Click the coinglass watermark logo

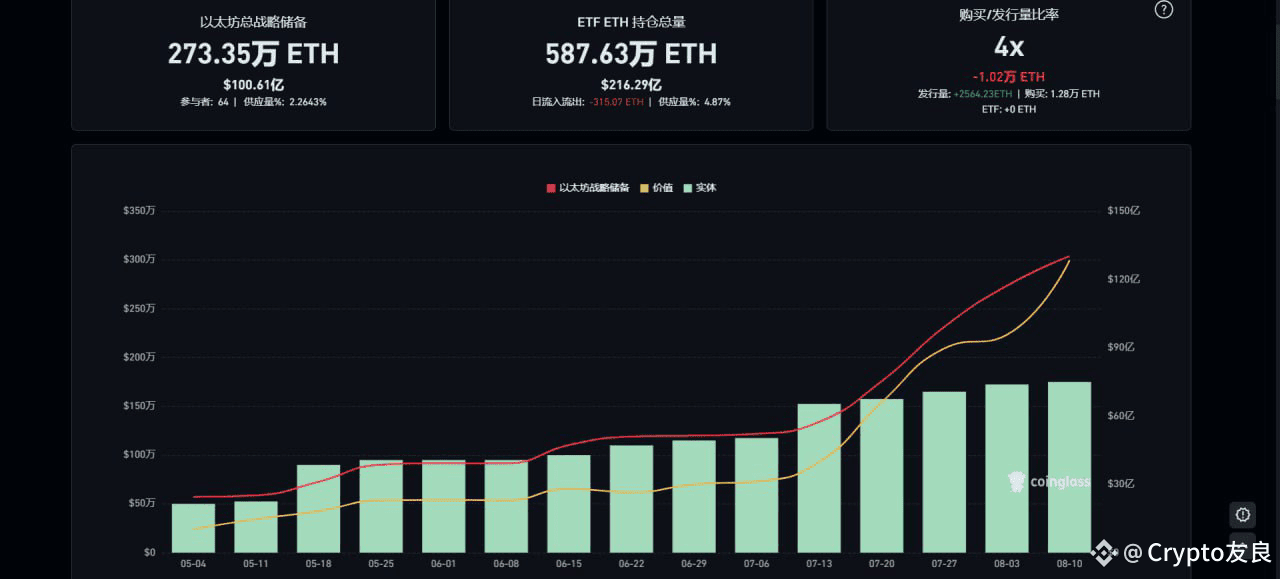1049,482
